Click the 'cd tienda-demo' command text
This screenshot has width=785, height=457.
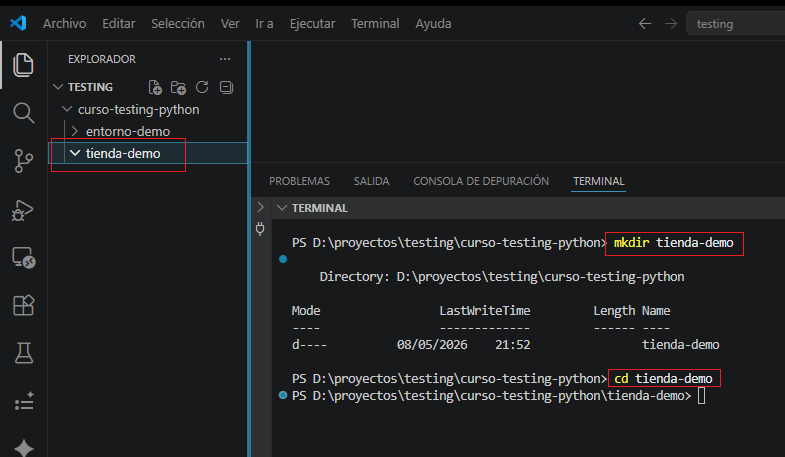[663, 378]
